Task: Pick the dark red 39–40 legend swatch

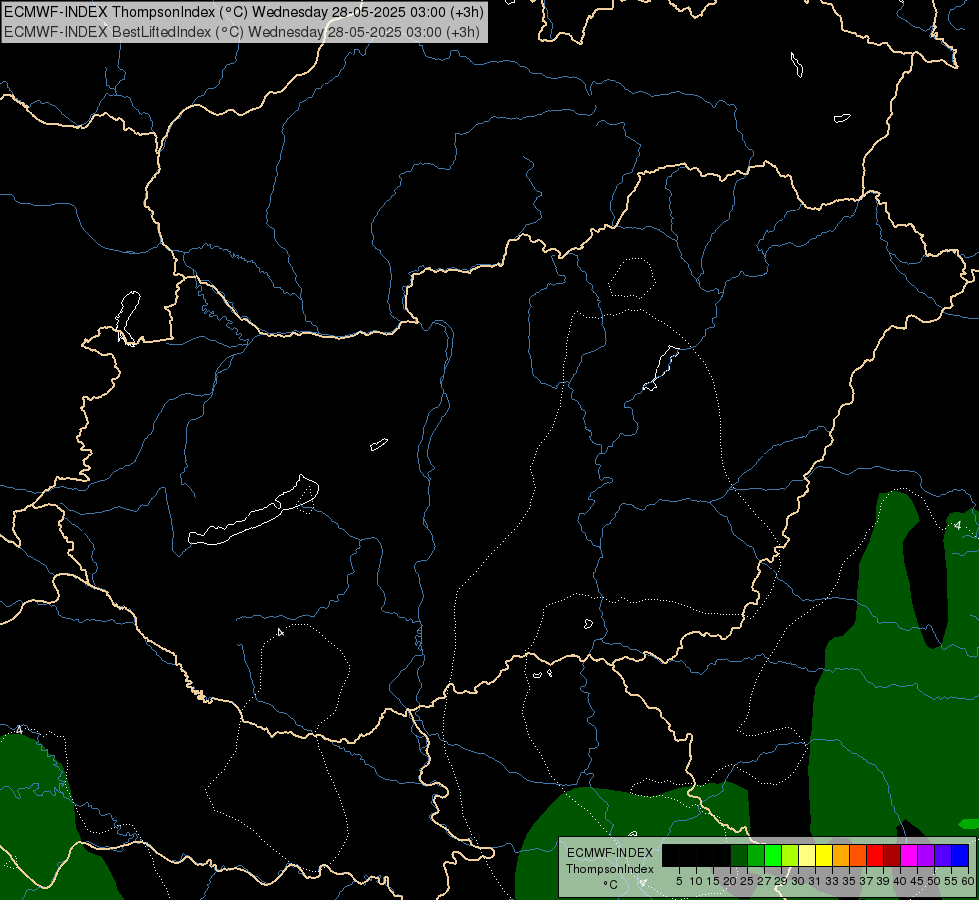Action: (892, 855)
